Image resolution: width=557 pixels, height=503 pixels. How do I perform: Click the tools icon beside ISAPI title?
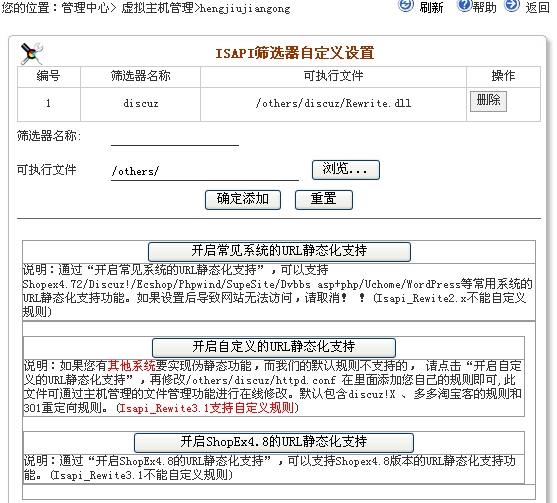point(32,54)
